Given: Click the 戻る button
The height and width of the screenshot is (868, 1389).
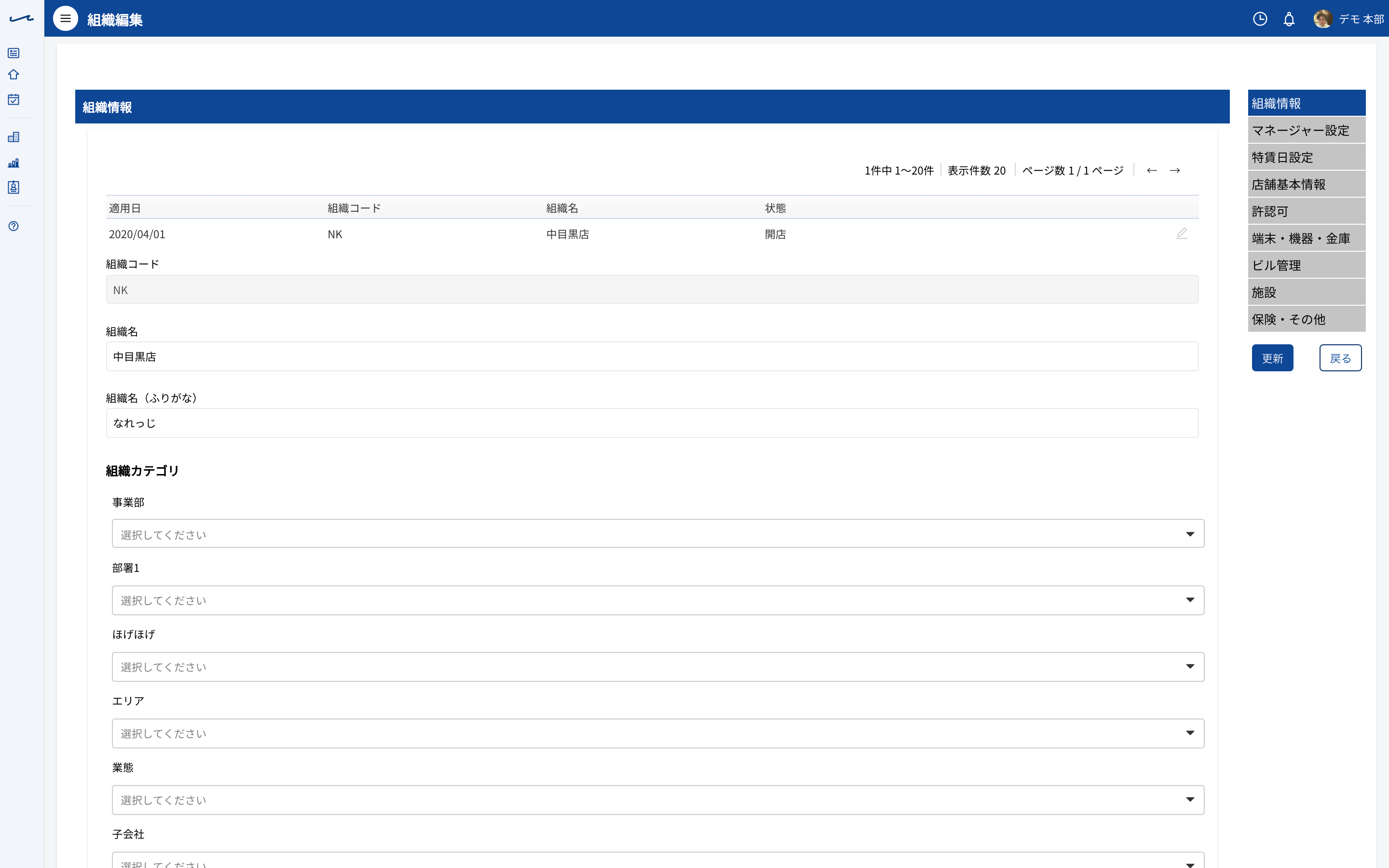Looking at the screenshot, I should (1340, 358).
